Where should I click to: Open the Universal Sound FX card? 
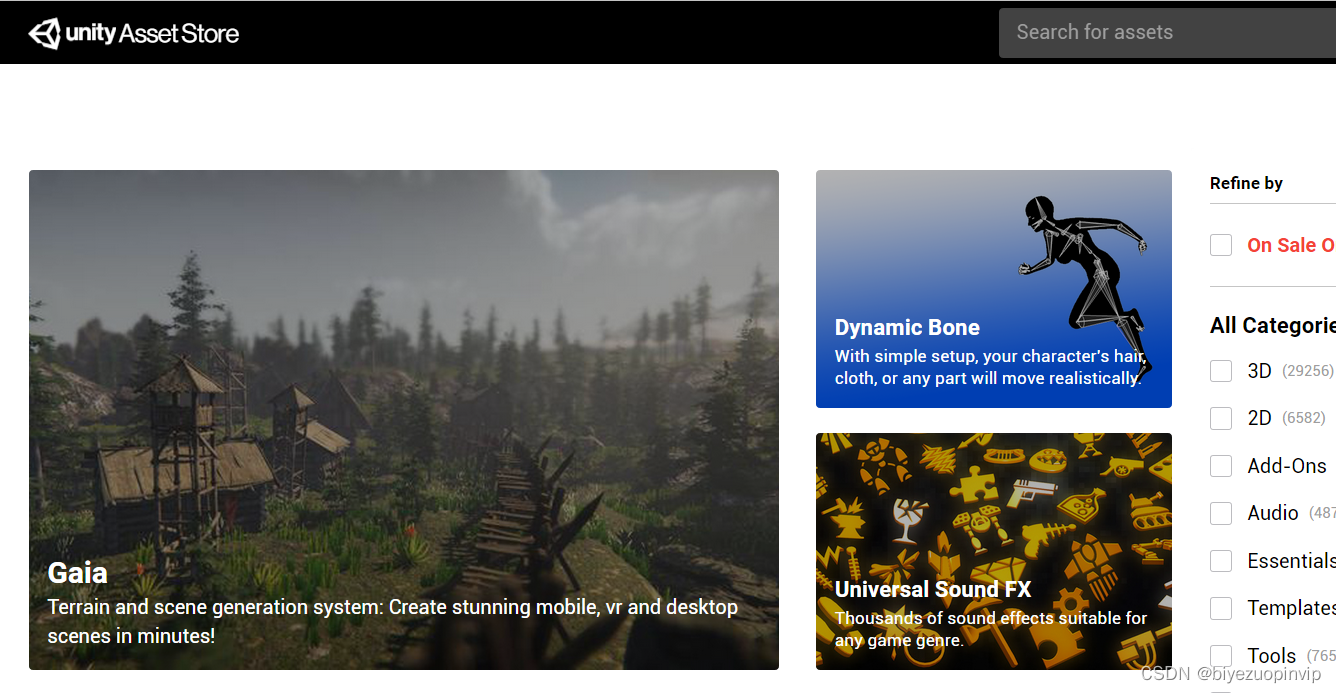[994, 551]
